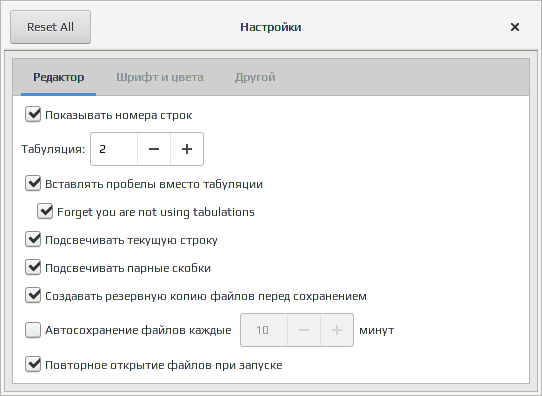Click the Табуляция: label
This screenshot has height=396, width=542.
click(x=53, y=149)
